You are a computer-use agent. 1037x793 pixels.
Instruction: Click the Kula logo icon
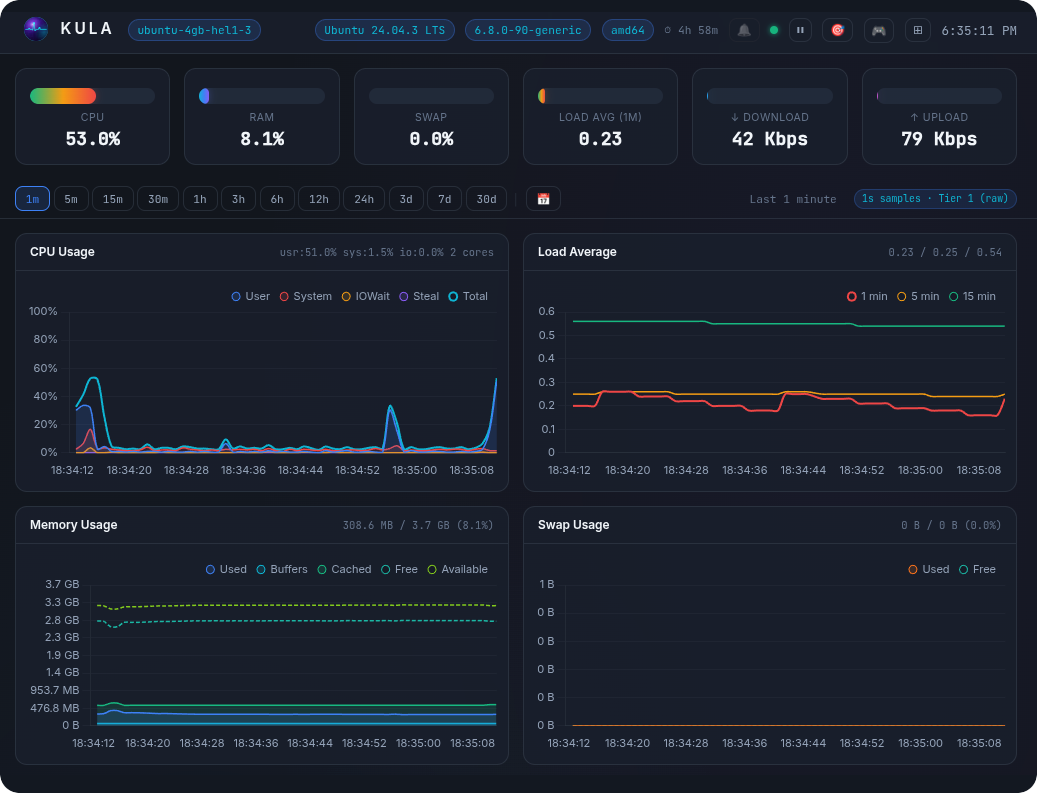pos(36,29)
